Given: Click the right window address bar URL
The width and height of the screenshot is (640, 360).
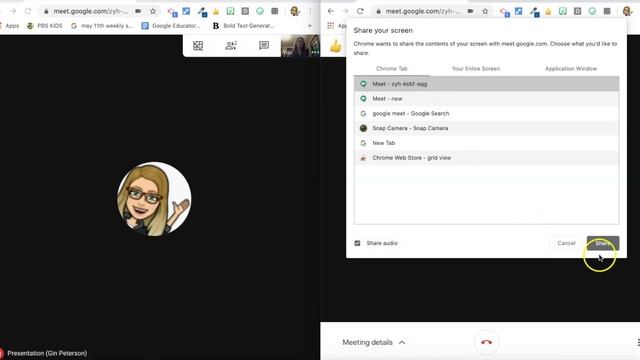Looking at the screenshot, I should click(x=422, y=11).
